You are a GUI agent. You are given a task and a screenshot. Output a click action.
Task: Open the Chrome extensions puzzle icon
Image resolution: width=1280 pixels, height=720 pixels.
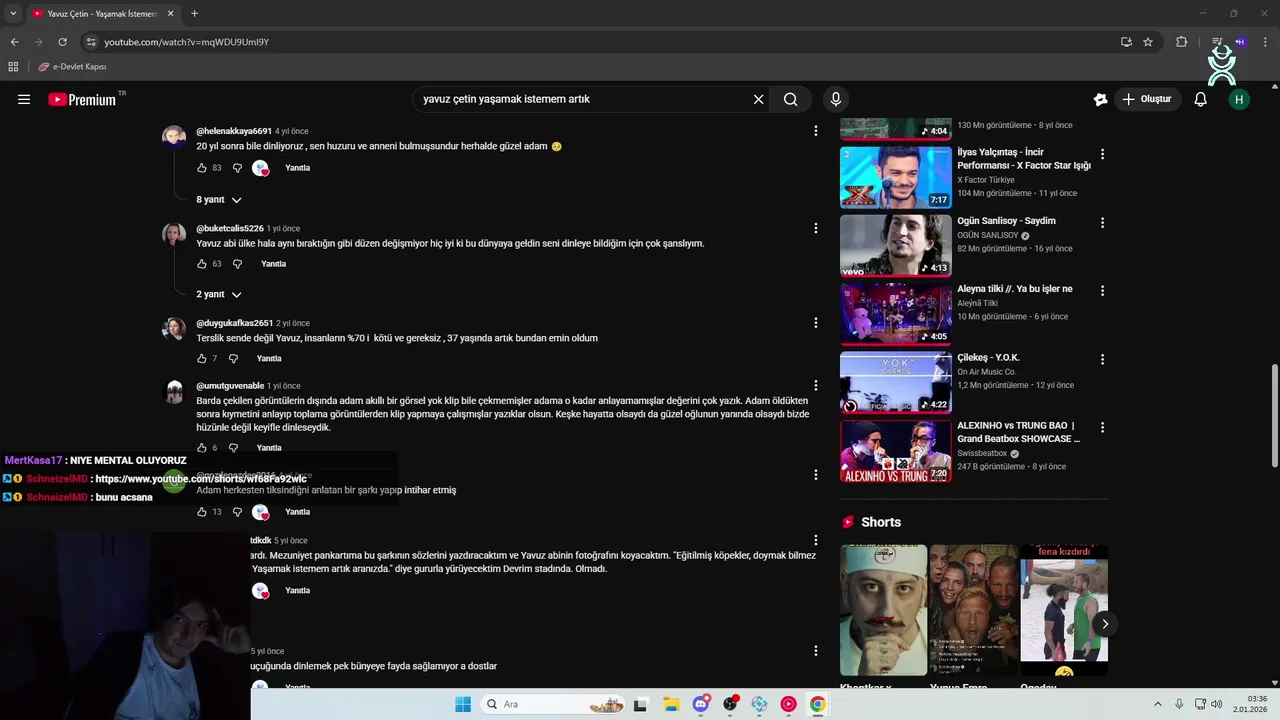pos(1181,42)
